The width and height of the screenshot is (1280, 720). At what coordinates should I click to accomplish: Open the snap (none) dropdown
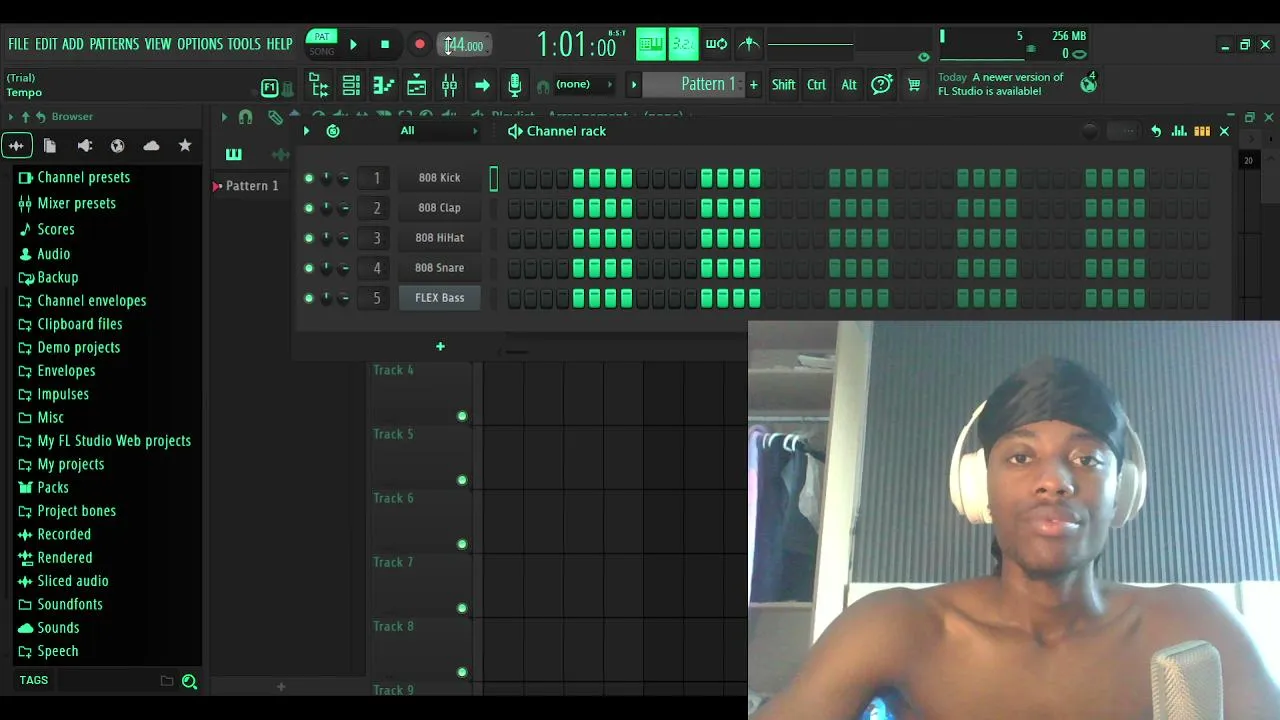tap(583, 84)
